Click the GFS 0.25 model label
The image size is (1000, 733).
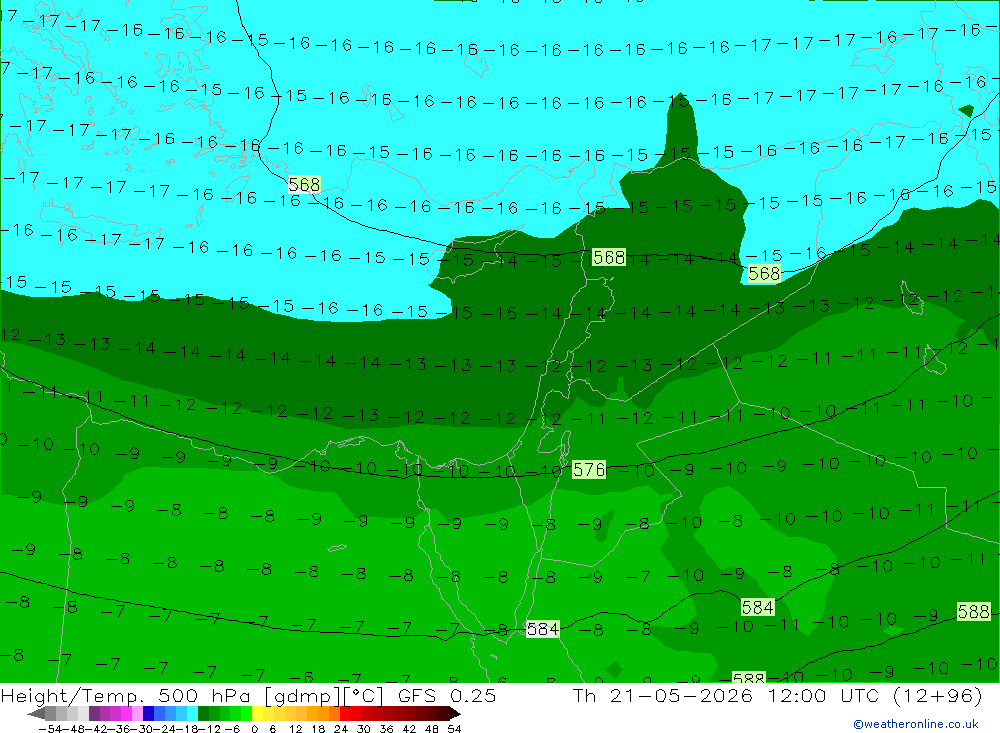pos(446,695)
